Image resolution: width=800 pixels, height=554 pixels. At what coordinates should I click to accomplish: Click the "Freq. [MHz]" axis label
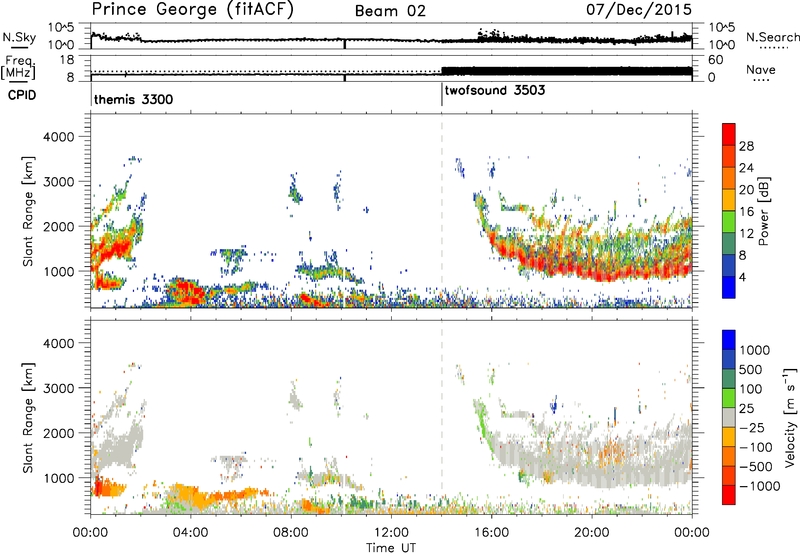point(18,68)
